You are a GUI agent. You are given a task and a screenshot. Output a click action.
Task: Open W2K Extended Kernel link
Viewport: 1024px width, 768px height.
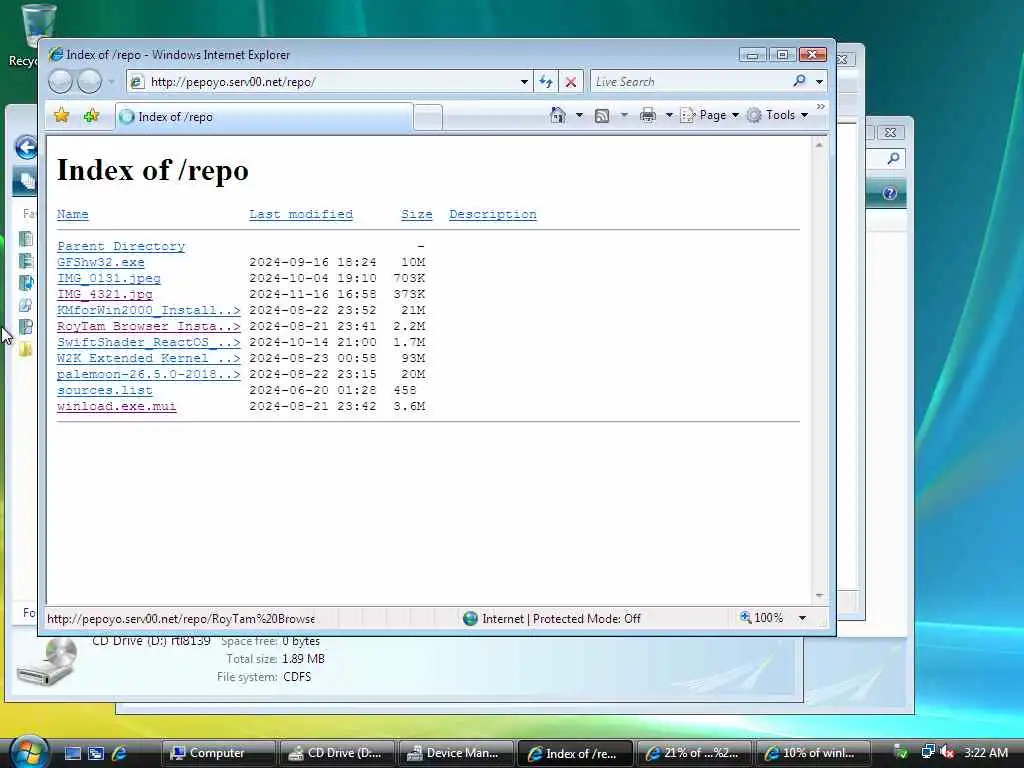[148, 358]
